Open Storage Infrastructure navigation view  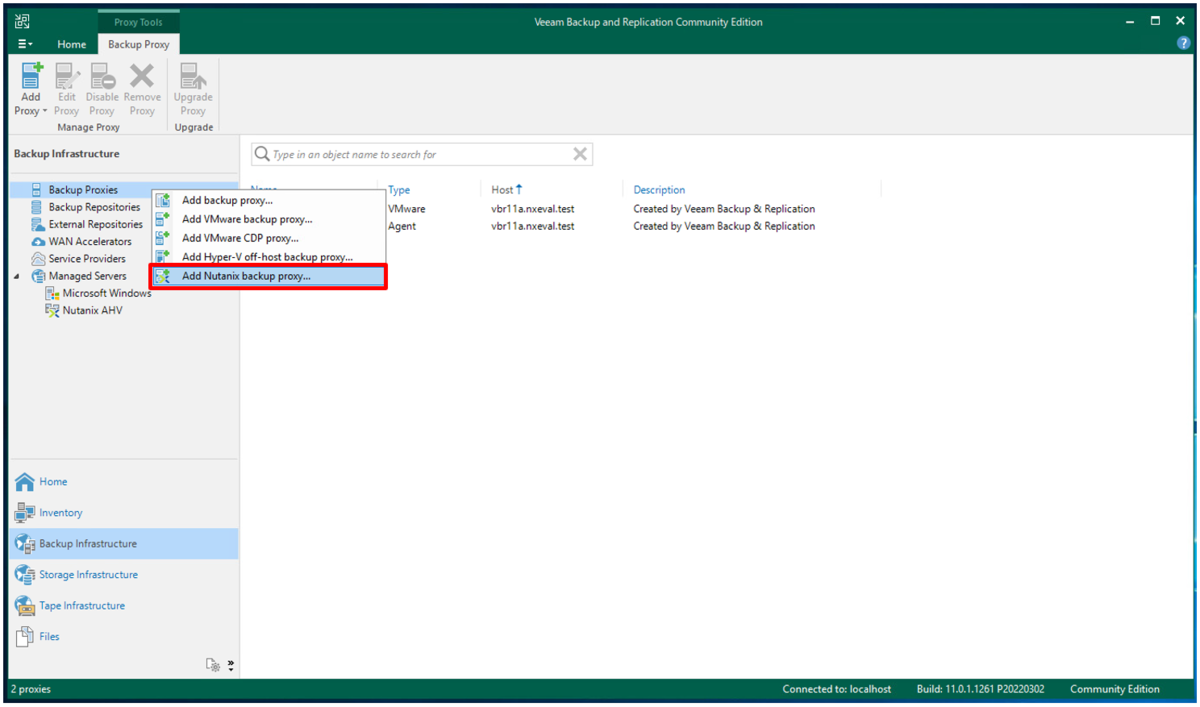point(124,575)
